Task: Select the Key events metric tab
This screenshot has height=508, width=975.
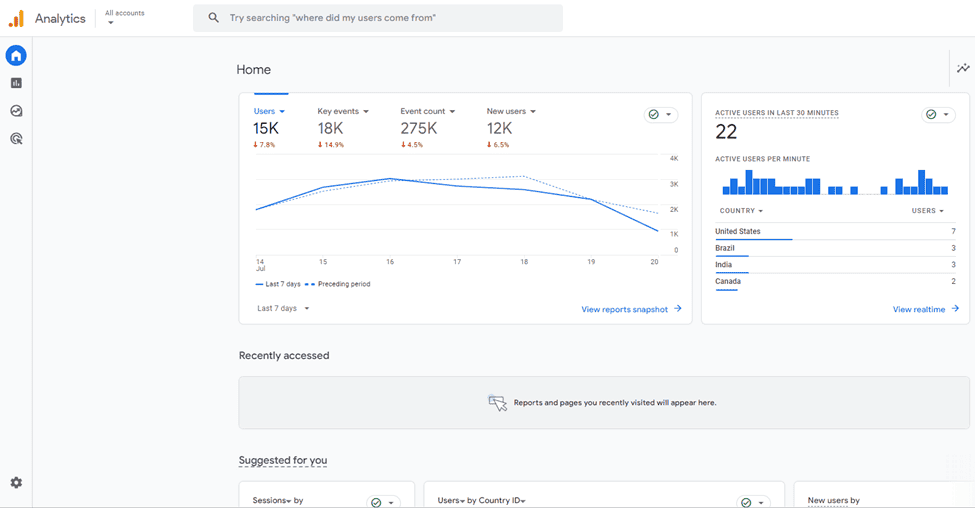Action: (x=343, y=111)
